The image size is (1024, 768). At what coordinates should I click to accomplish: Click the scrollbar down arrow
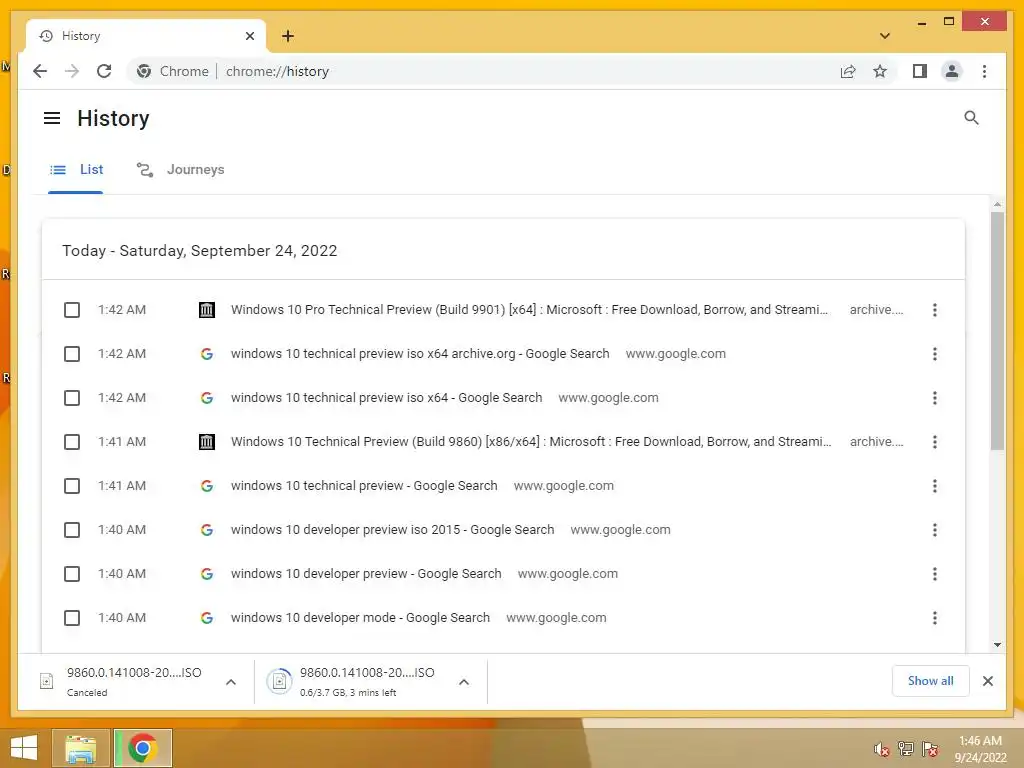click(997, 645)
